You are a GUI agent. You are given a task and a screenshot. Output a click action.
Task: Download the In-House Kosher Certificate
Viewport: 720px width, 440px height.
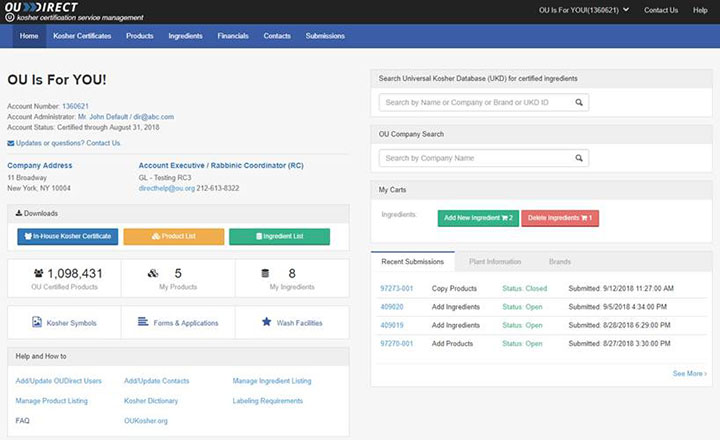[68, 236]
